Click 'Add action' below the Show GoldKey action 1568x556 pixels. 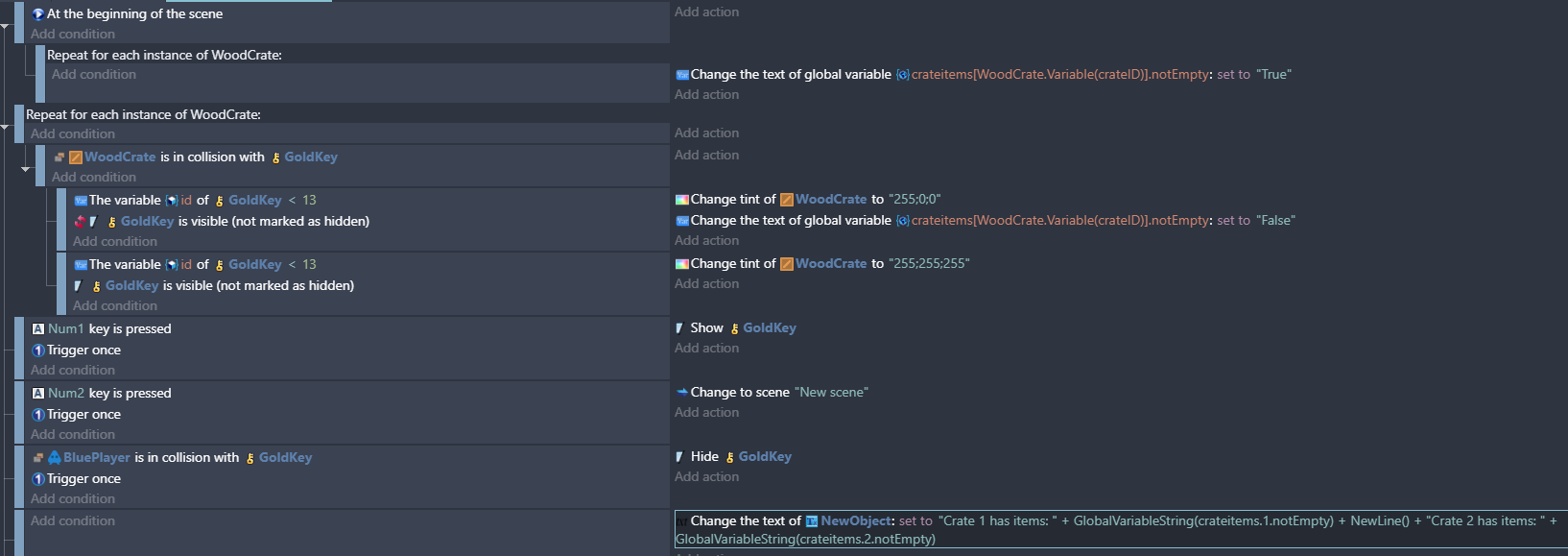tap(706, 349)
